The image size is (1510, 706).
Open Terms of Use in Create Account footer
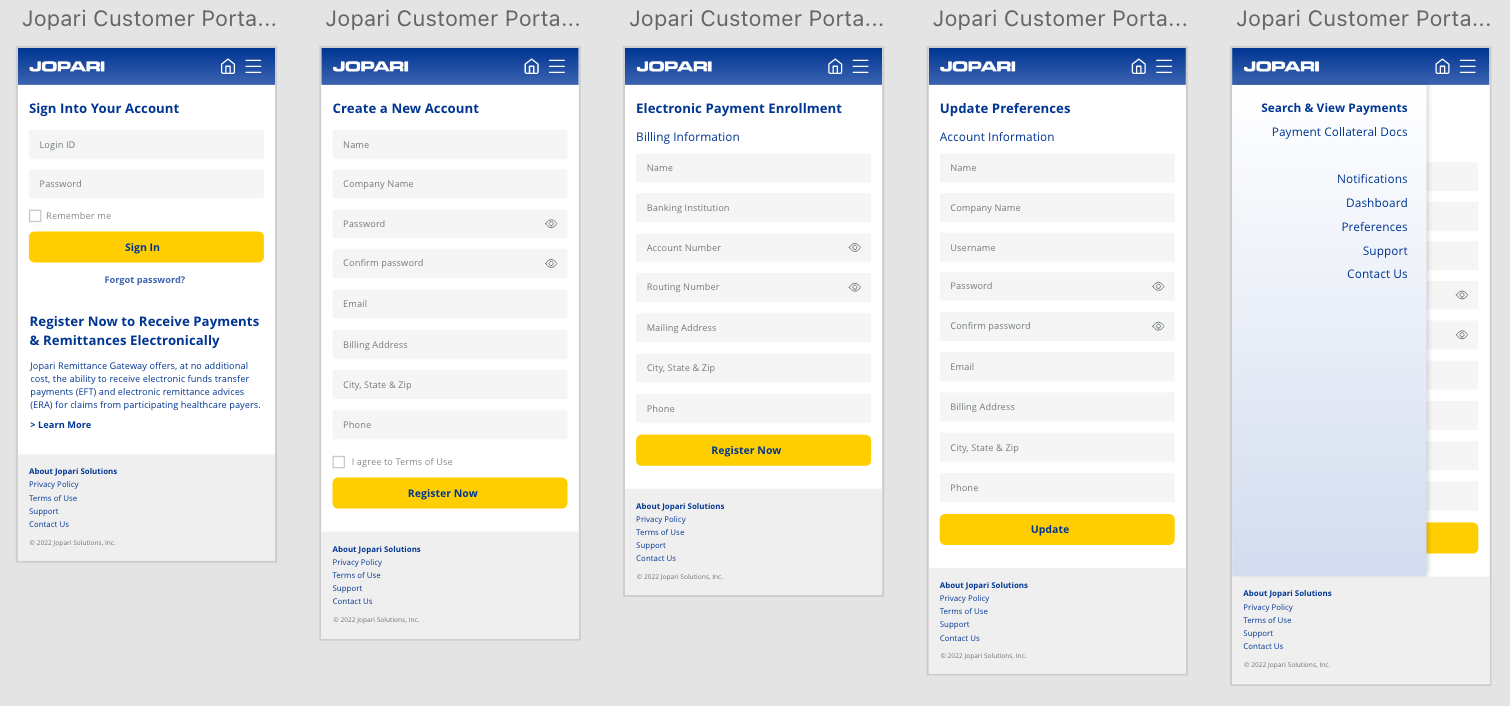click(x=357, y=575)
